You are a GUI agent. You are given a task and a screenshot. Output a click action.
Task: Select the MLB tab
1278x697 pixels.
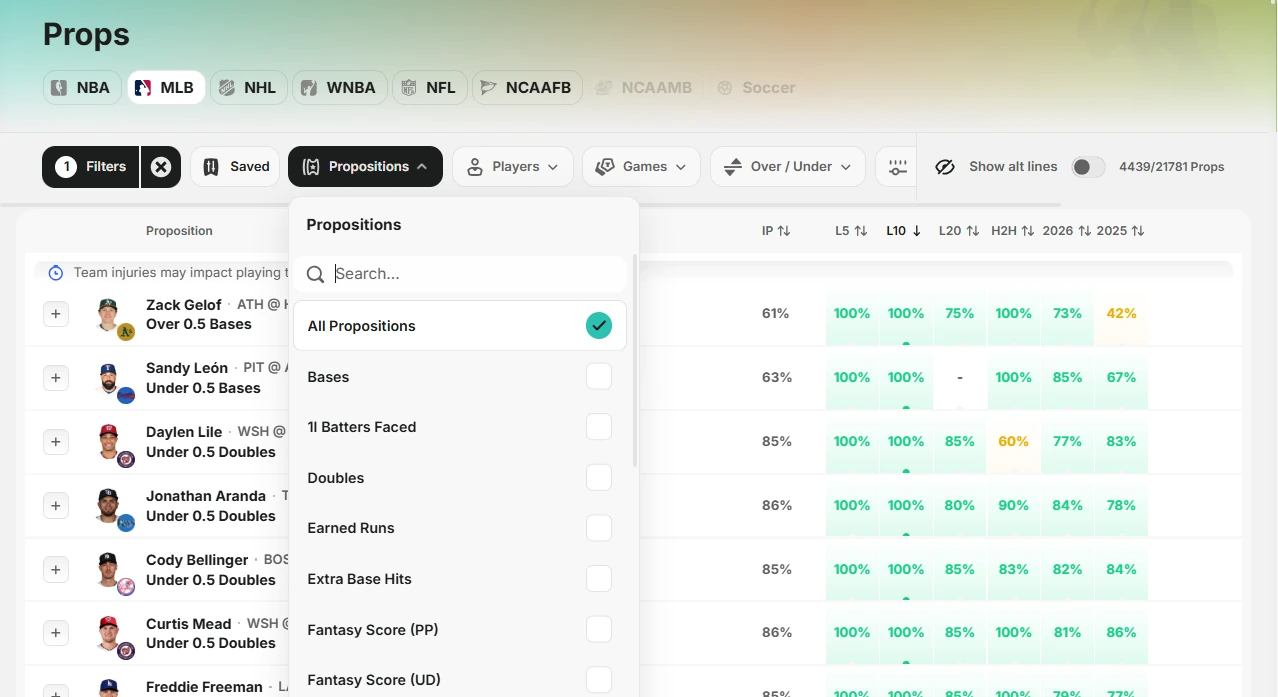(166, 88)
